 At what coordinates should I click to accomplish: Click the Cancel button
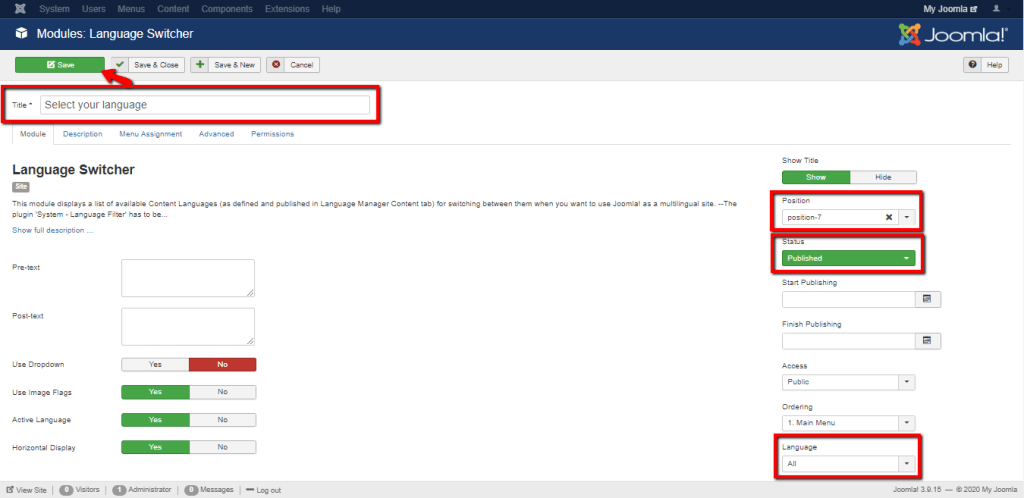[x=293, y=65]
